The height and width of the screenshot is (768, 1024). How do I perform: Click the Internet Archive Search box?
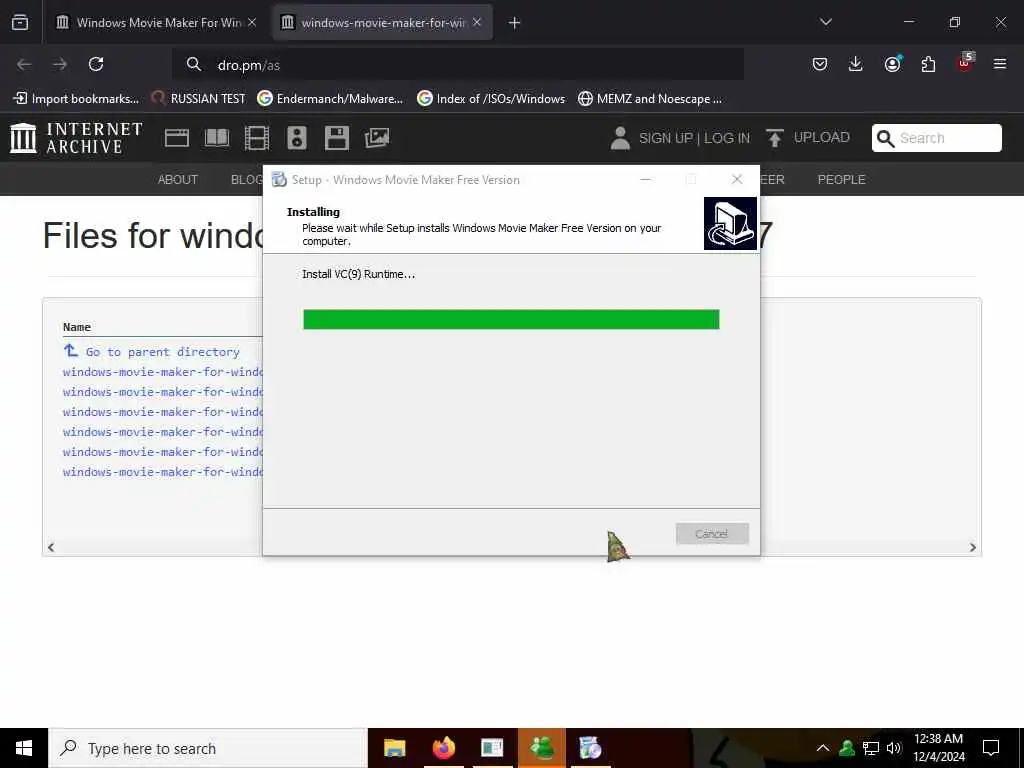point(936,138)
